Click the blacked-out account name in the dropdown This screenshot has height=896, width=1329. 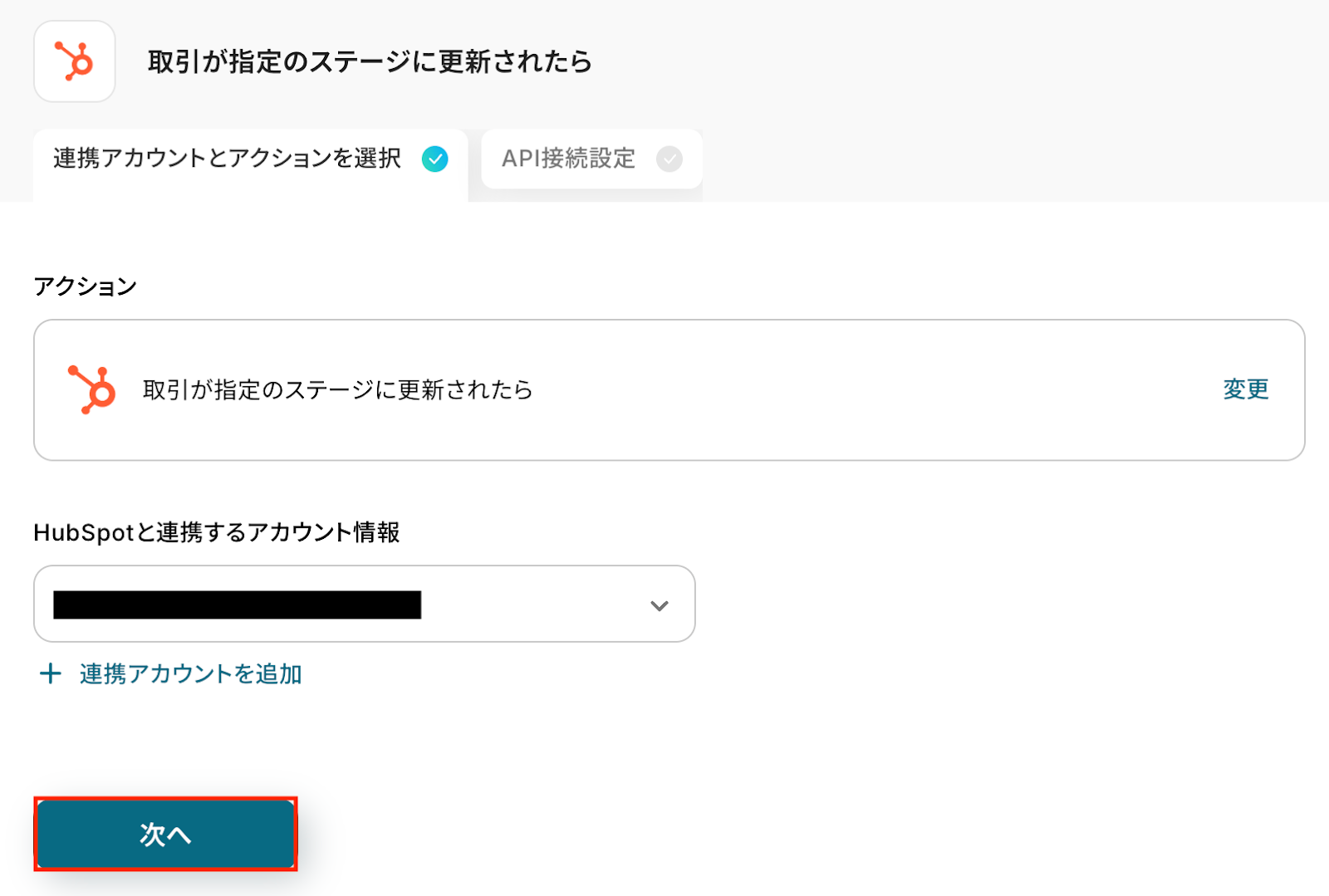237,605
